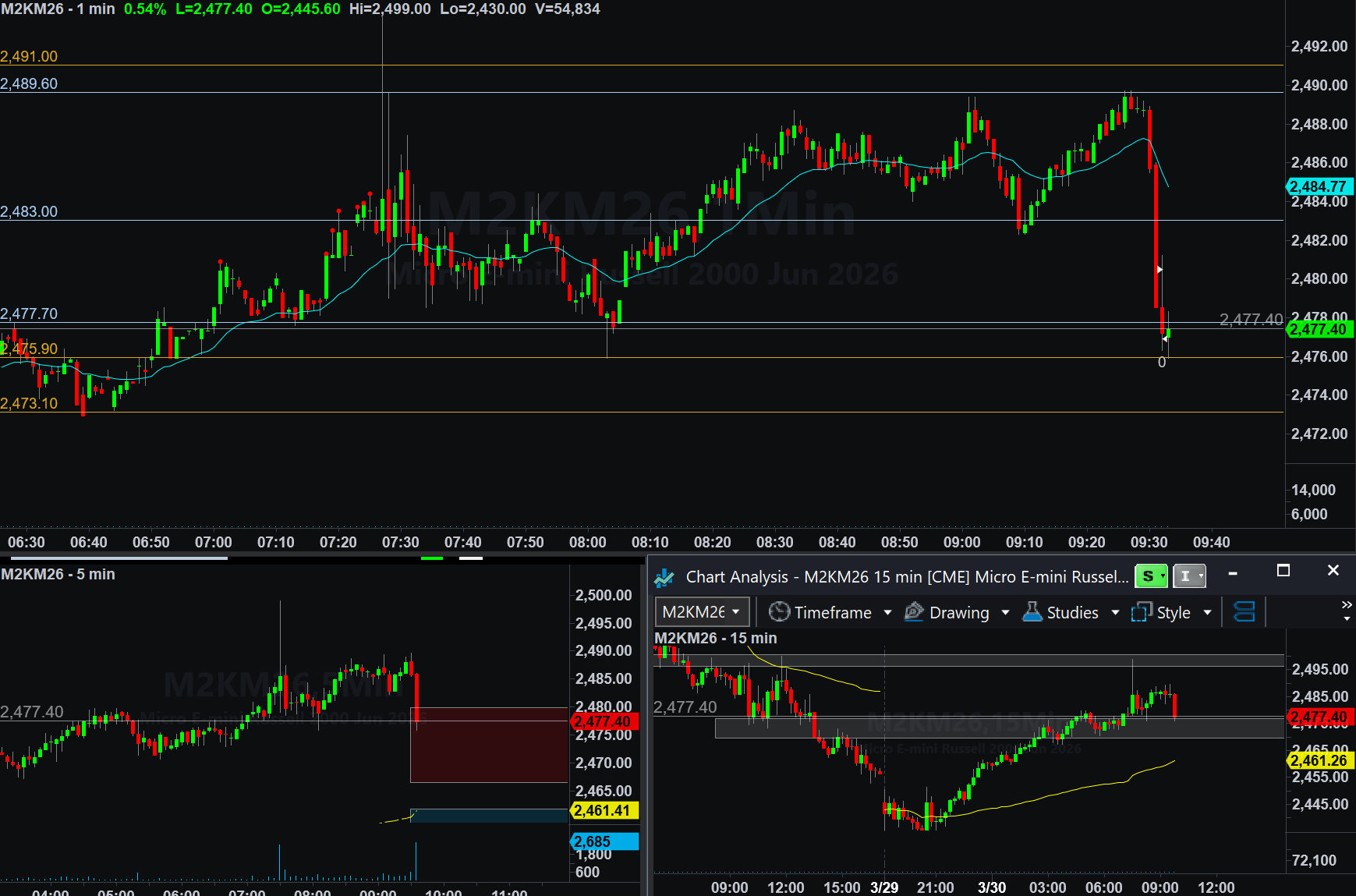The width and height of the screenshot is (1356, 896).
Task: Click the Style icon
Action: click(x=1142, y=612)
